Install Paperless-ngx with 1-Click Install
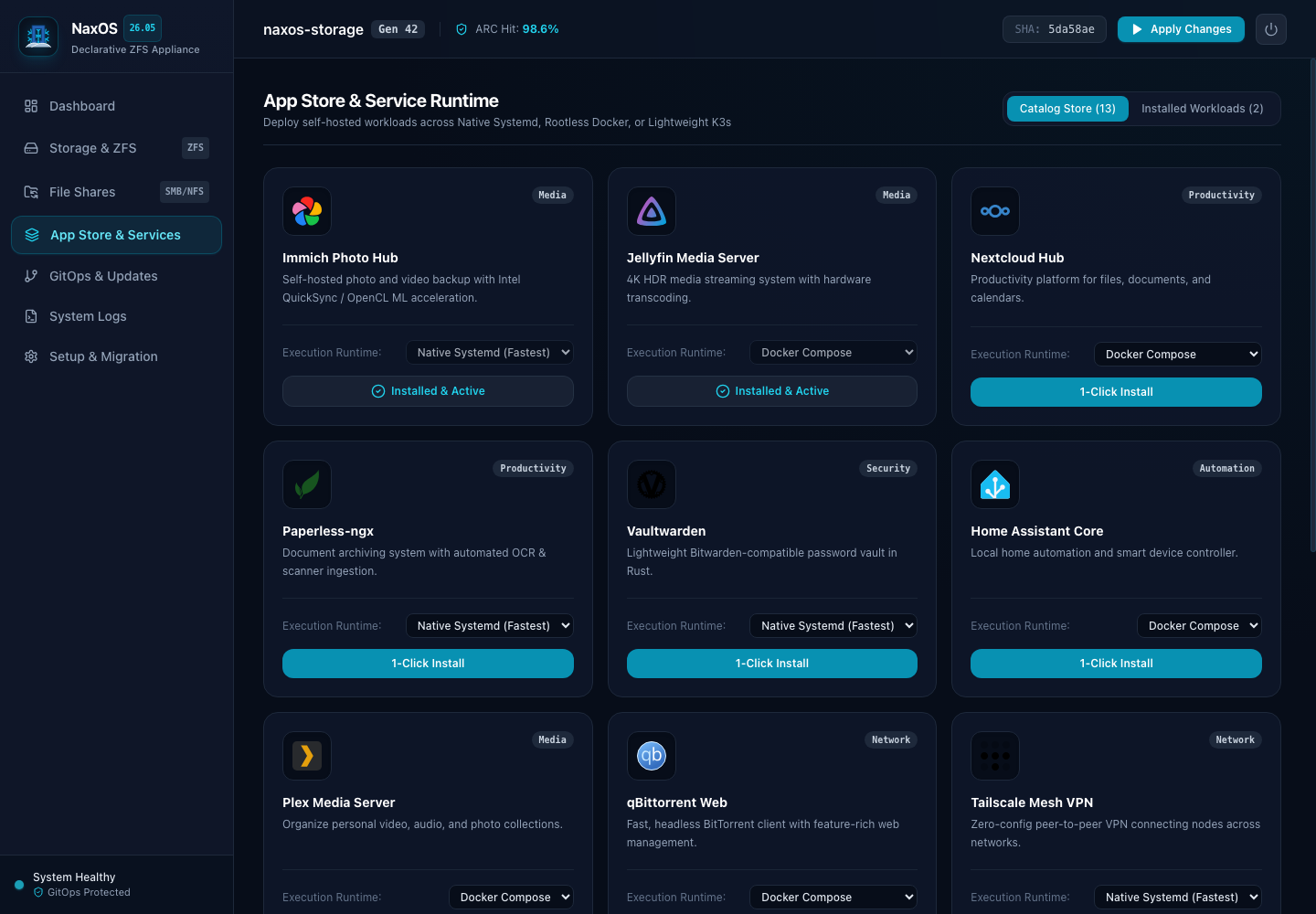The width and height of the screenshot is (1316, 914). click(428, 664)
